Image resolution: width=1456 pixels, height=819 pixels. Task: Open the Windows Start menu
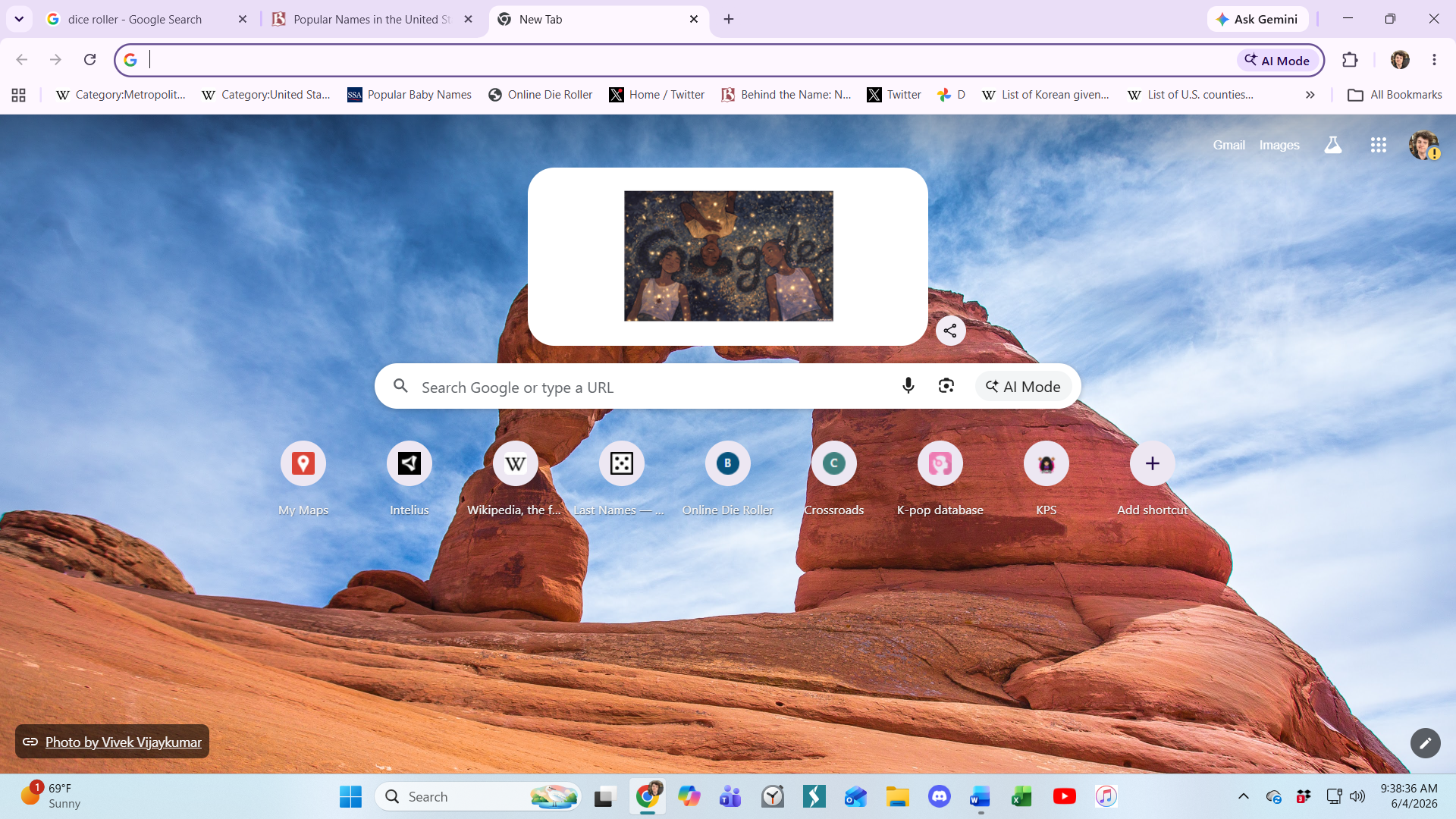click(x=350, y=797)
